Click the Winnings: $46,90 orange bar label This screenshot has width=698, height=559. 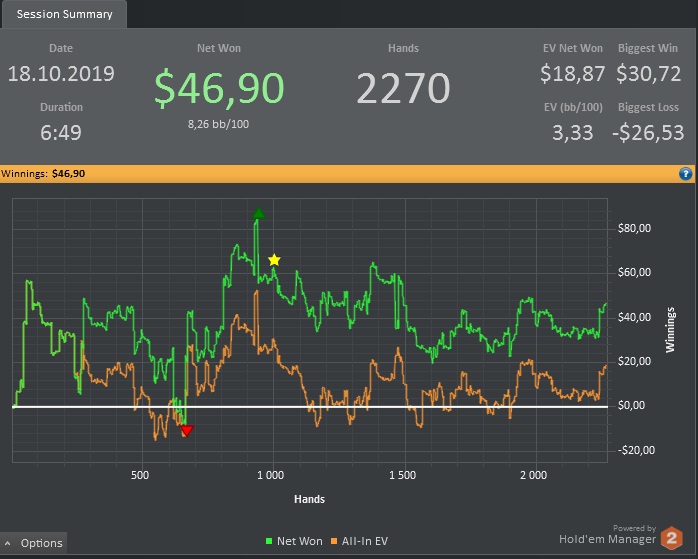click(43, 174)
